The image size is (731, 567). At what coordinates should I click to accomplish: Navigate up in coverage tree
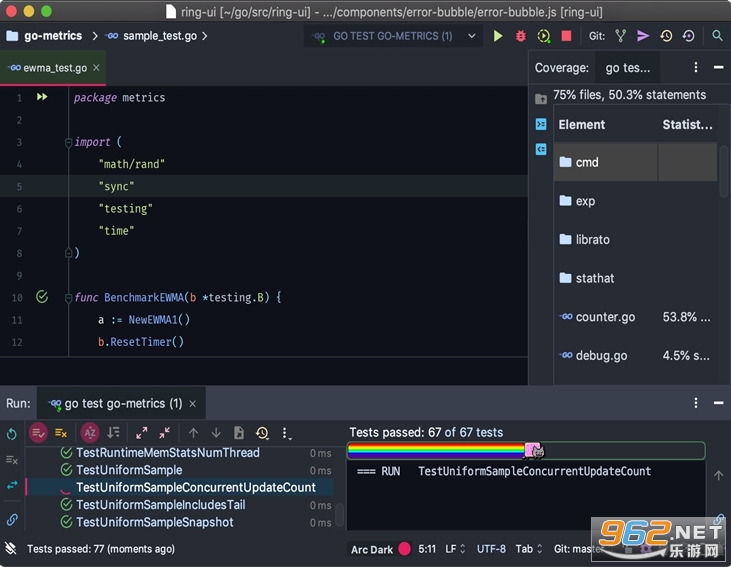[x=541, y=98]
